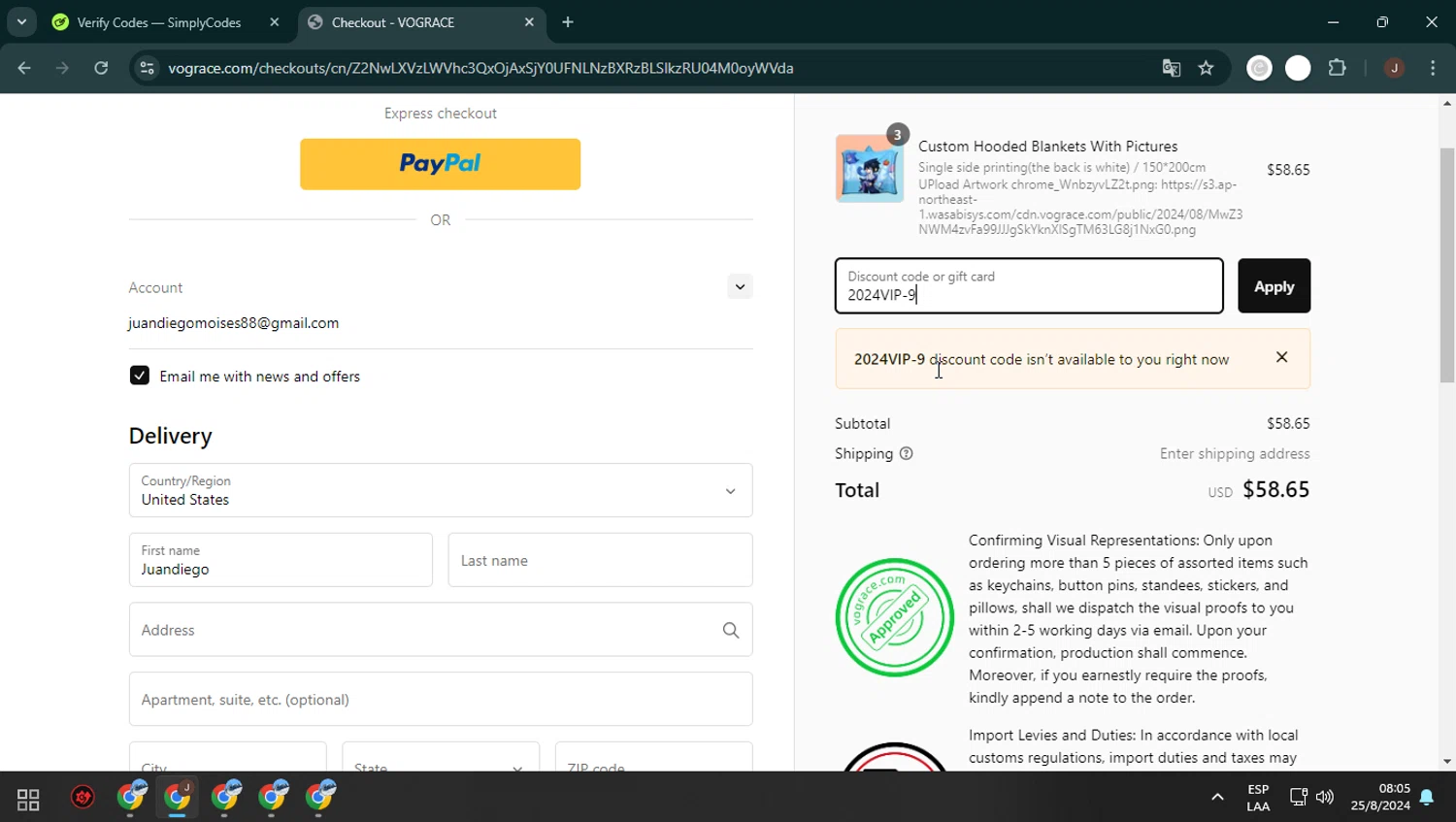This screenshot has height=822, width=1456.
Task: Click the Total amount $58.65
Action: [1276, 489]
